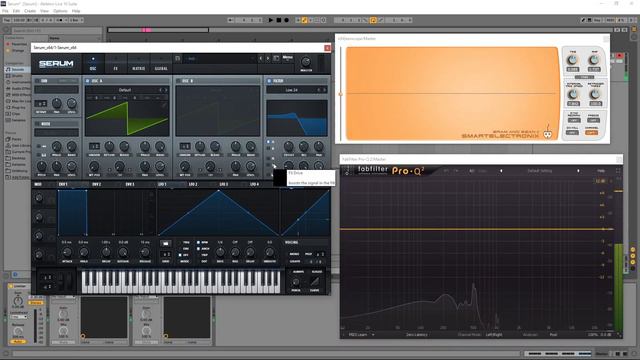
Task: Click the filter Cutoff knob in Serum
Action: click(289, 146)
